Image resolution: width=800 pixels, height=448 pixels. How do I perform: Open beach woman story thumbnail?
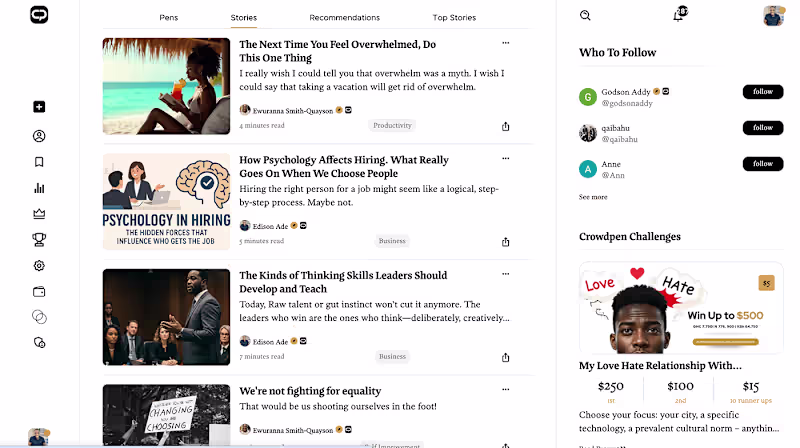coord(166,86)
